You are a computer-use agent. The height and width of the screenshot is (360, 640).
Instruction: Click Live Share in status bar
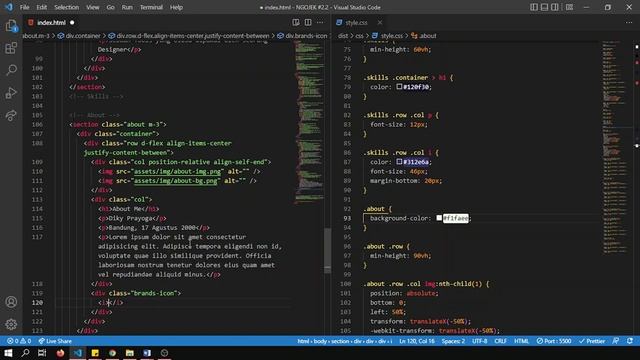point(55,341)
